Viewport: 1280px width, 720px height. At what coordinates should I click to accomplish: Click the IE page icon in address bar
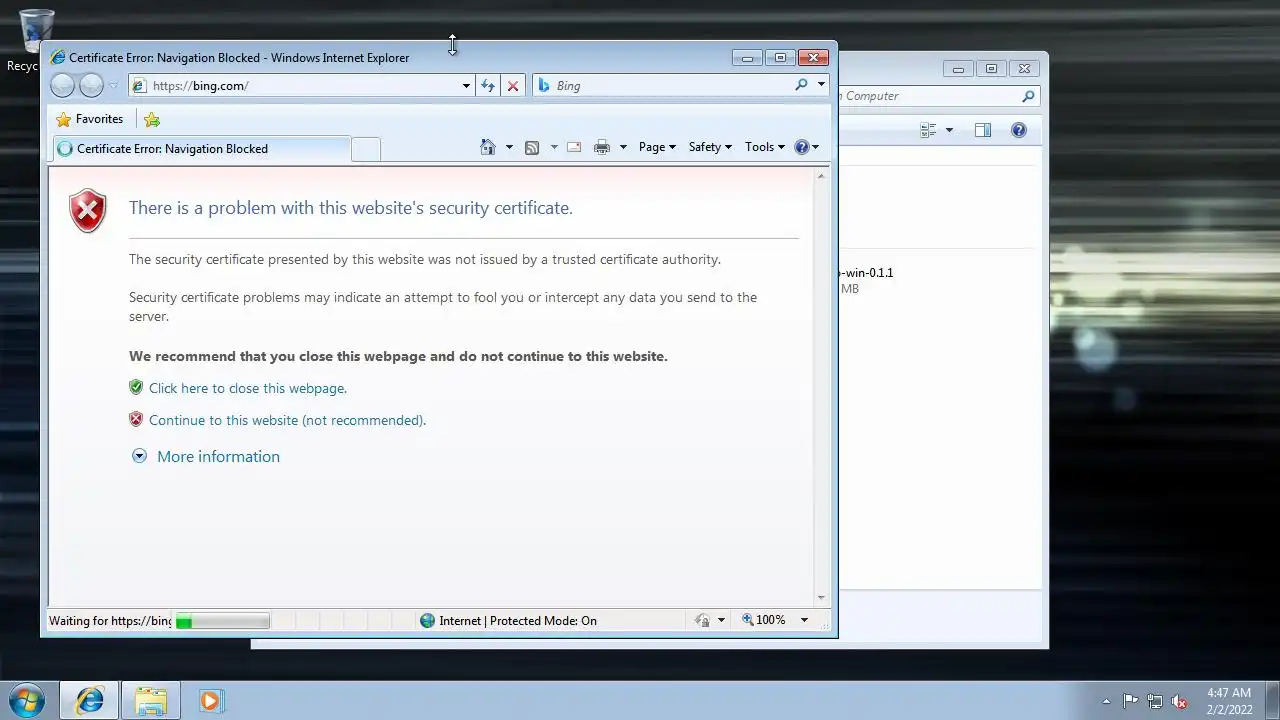[140, 86]
